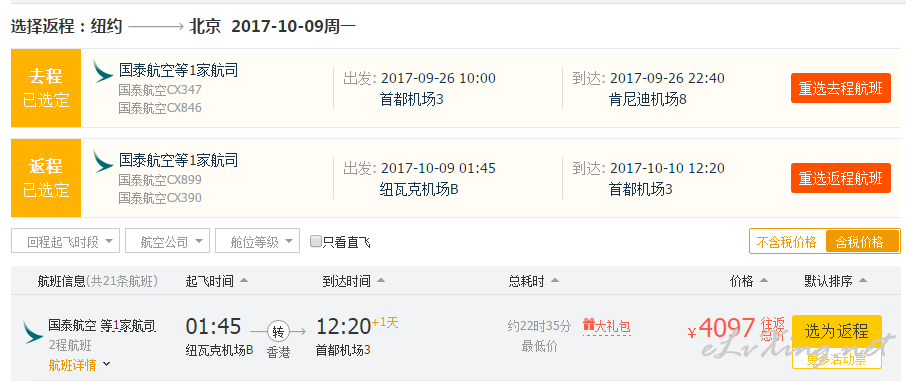Screen dimensions: 906x381
Task: Click 重选返程航班 button
Action: (841, 178)
